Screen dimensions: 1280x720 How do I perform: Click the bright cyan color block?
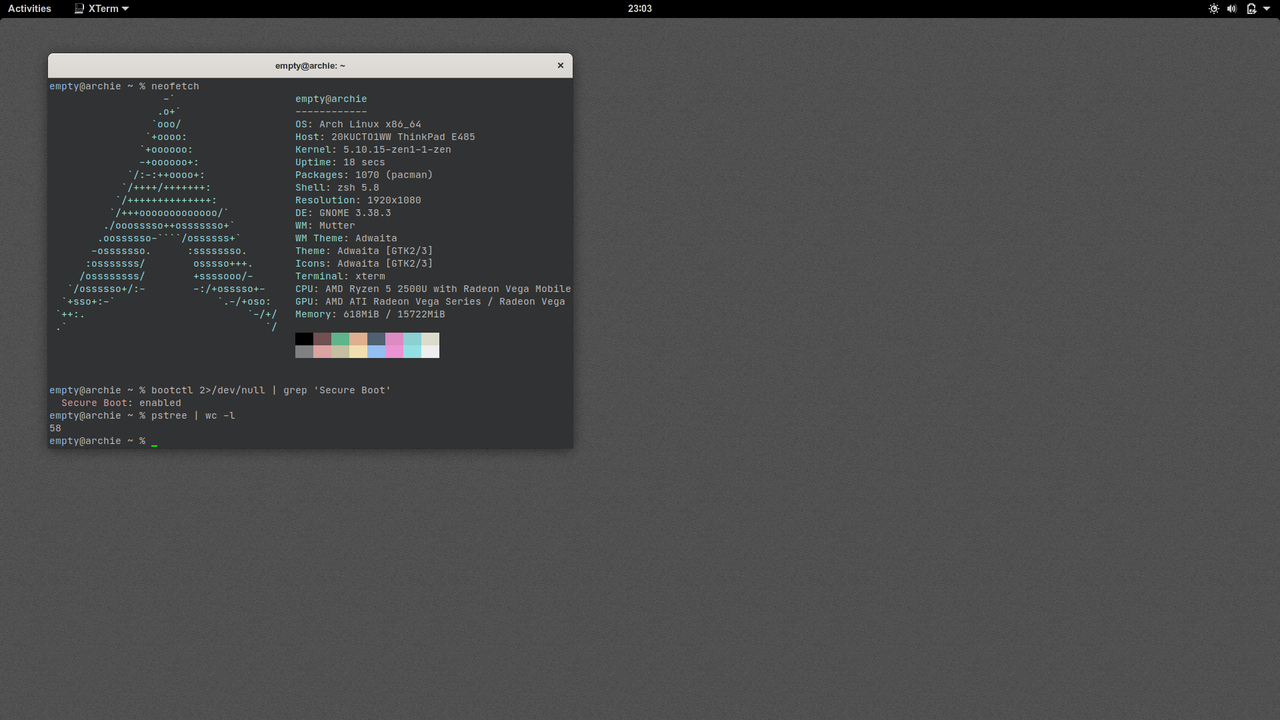point(412,351)
